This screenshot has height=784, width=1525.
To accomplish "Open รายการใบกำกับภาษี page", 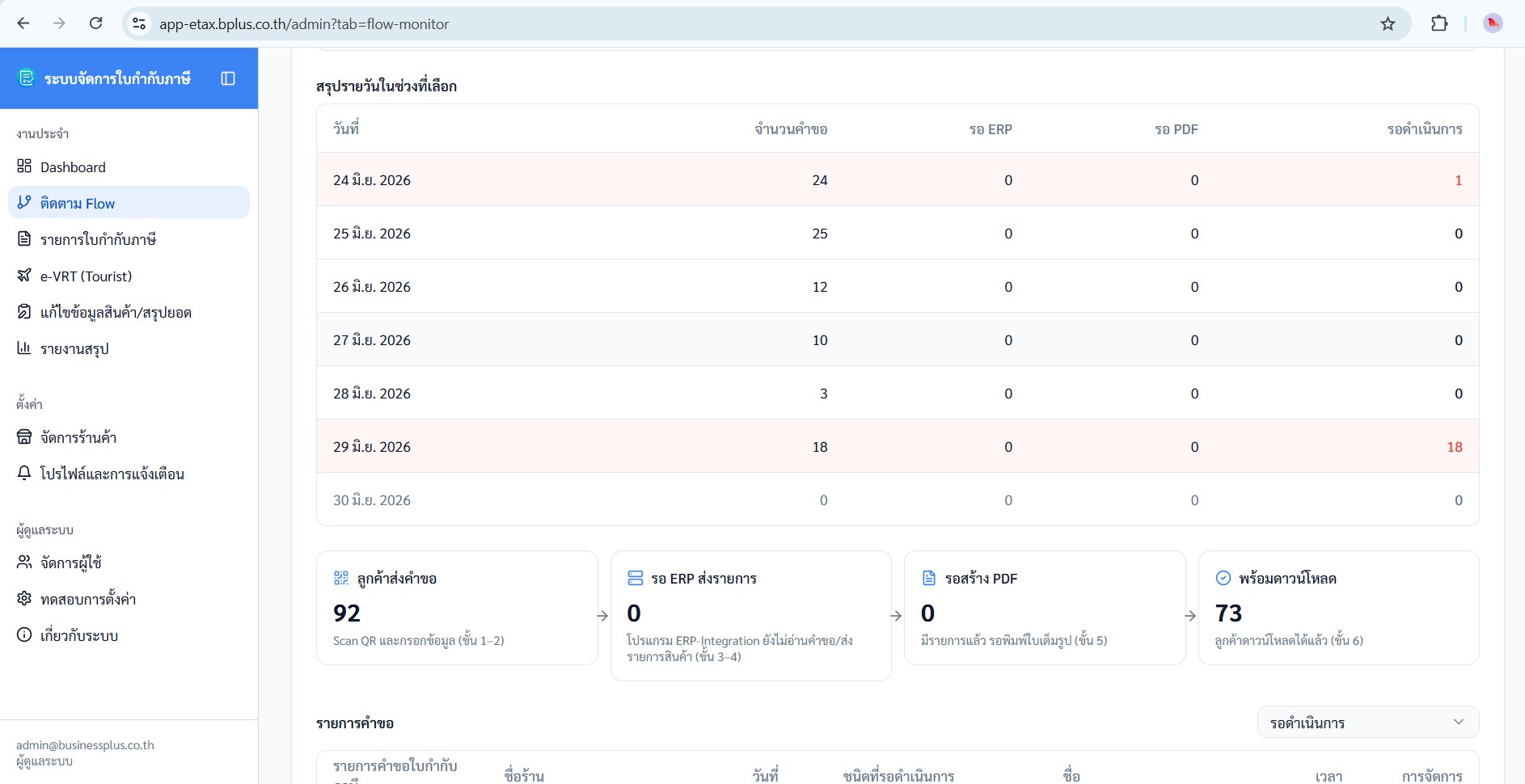I will tap(129, 239).
